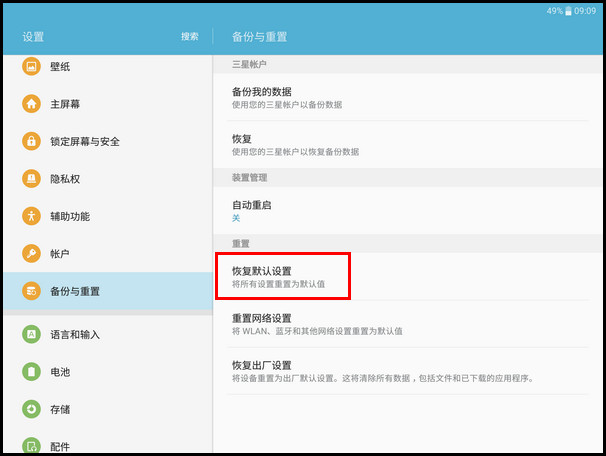Tap the accessories icon beside 配件
This screenshot has width=606, height=456.
click(31, 446)
